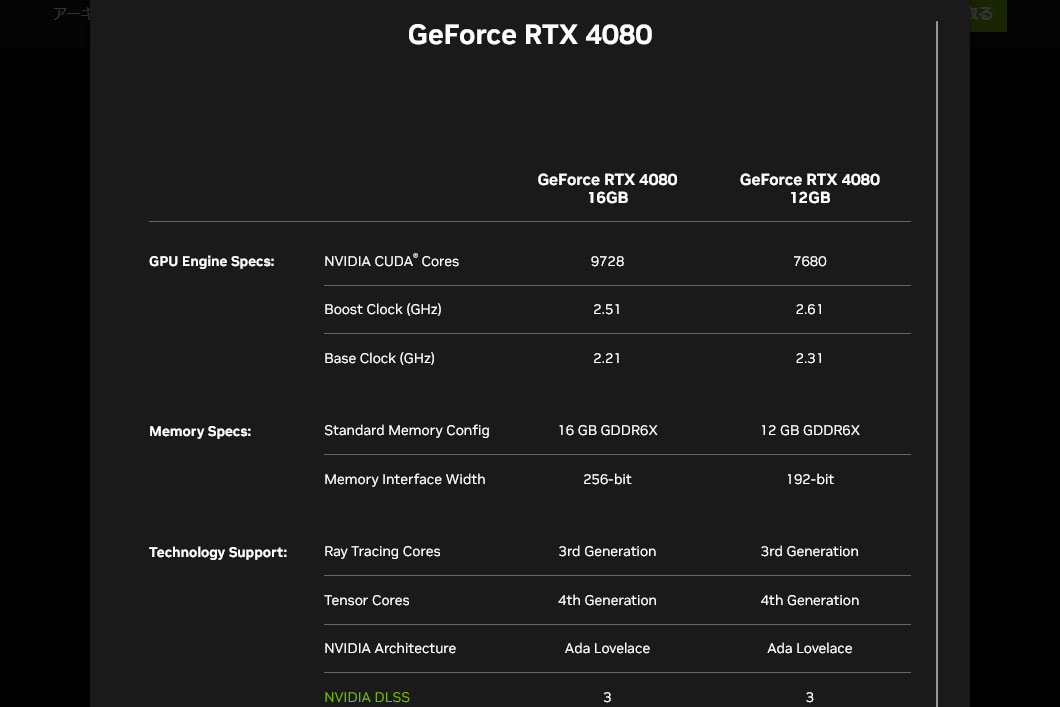1060x707 pixels.
Task: Click the Boost Clock (GHz) row label
Action: pyautogui.click(x=383, y=309)
